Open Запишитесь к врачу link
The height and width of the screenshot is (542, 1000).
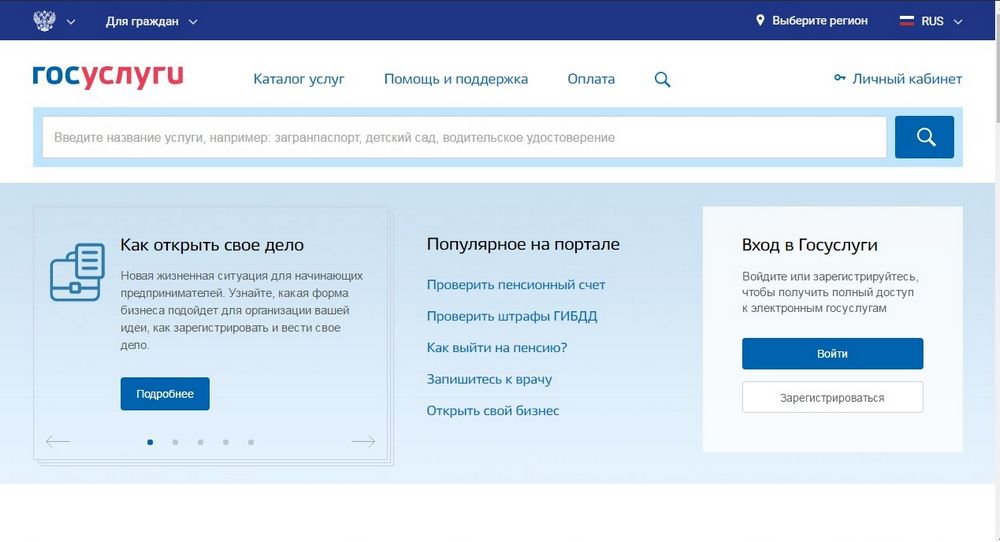pyautogui.click(x=489, y=379)
